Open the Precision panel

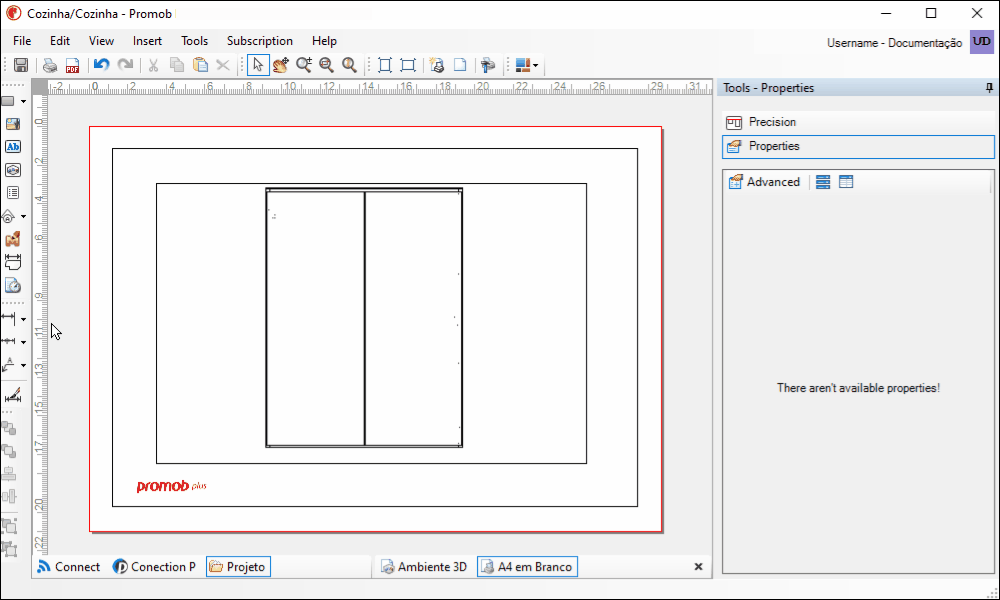point(858,122)
